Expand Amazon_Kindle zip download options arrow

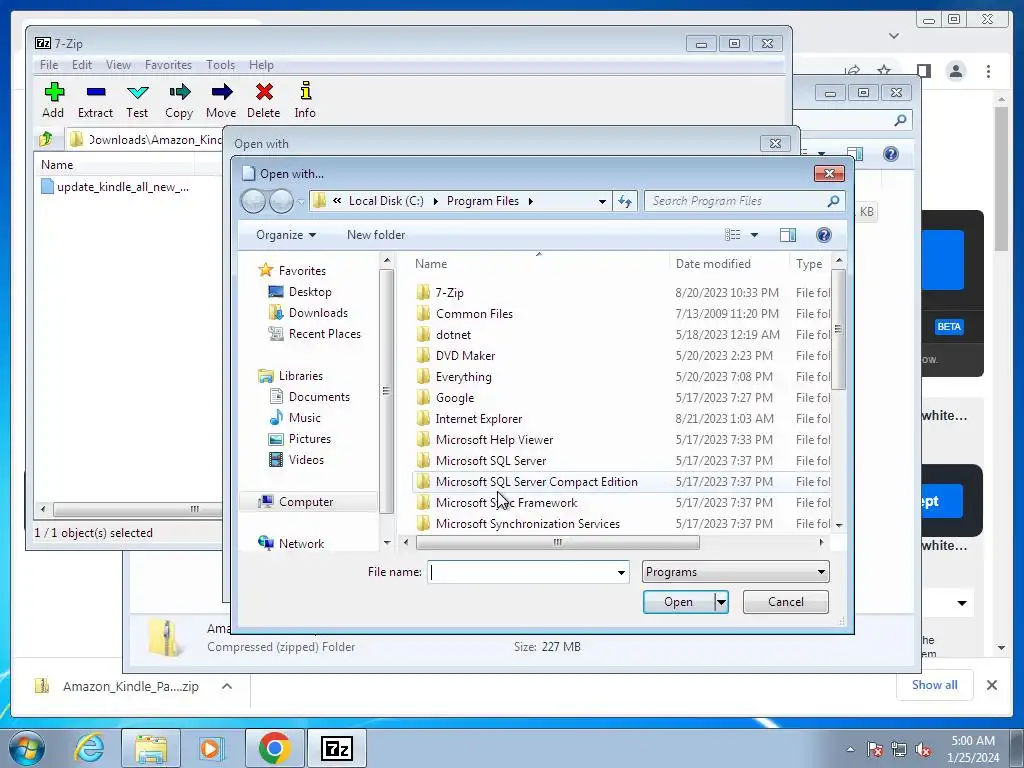[x=227, y=686]
